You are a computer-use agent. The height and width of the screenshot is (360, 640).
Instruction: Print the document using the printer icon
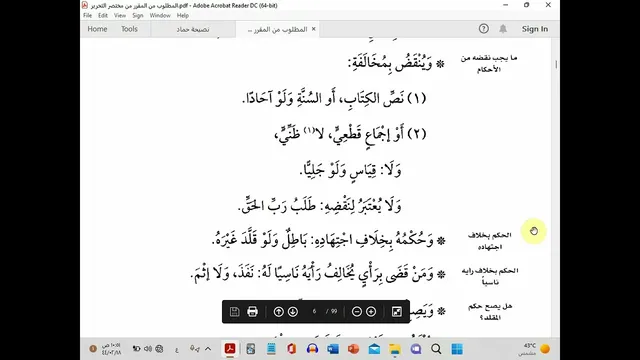click(252, 312)
